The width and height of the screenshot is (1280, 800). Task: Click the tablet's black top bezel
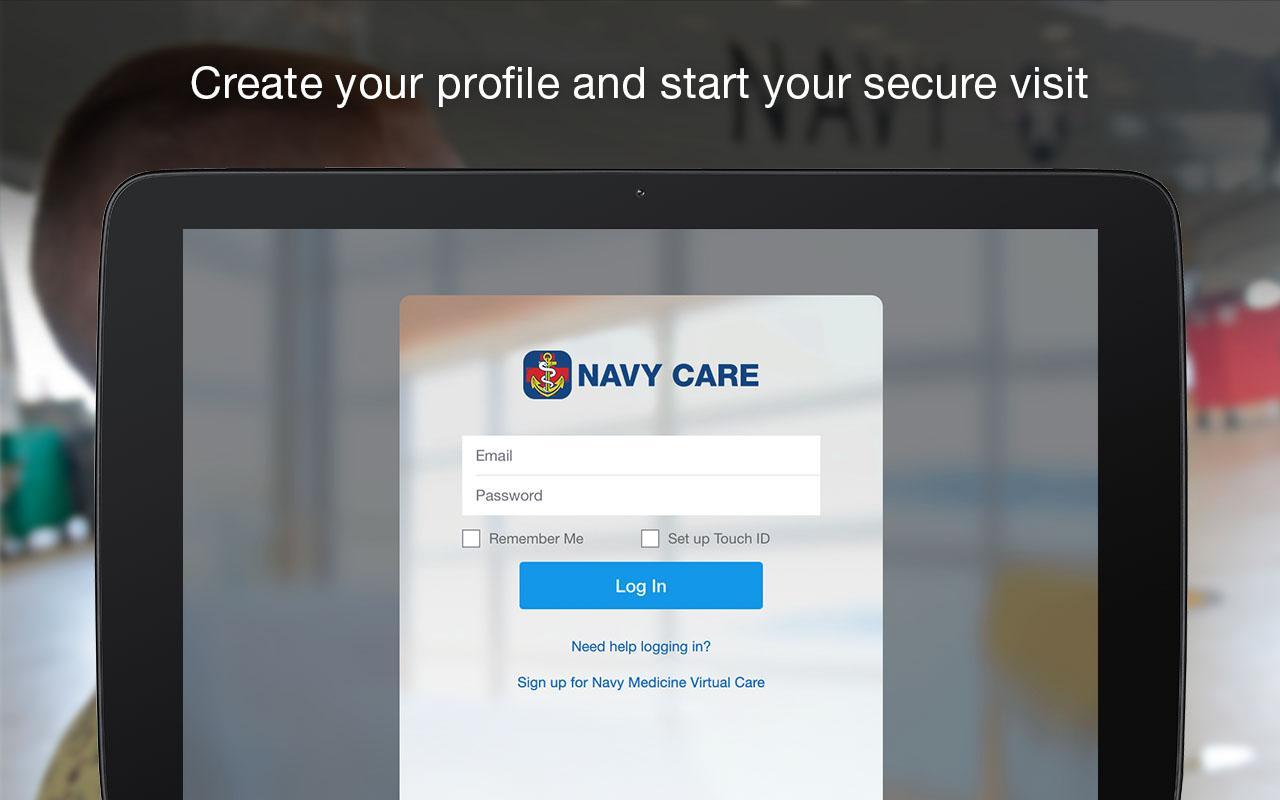[x=640, y=200]
